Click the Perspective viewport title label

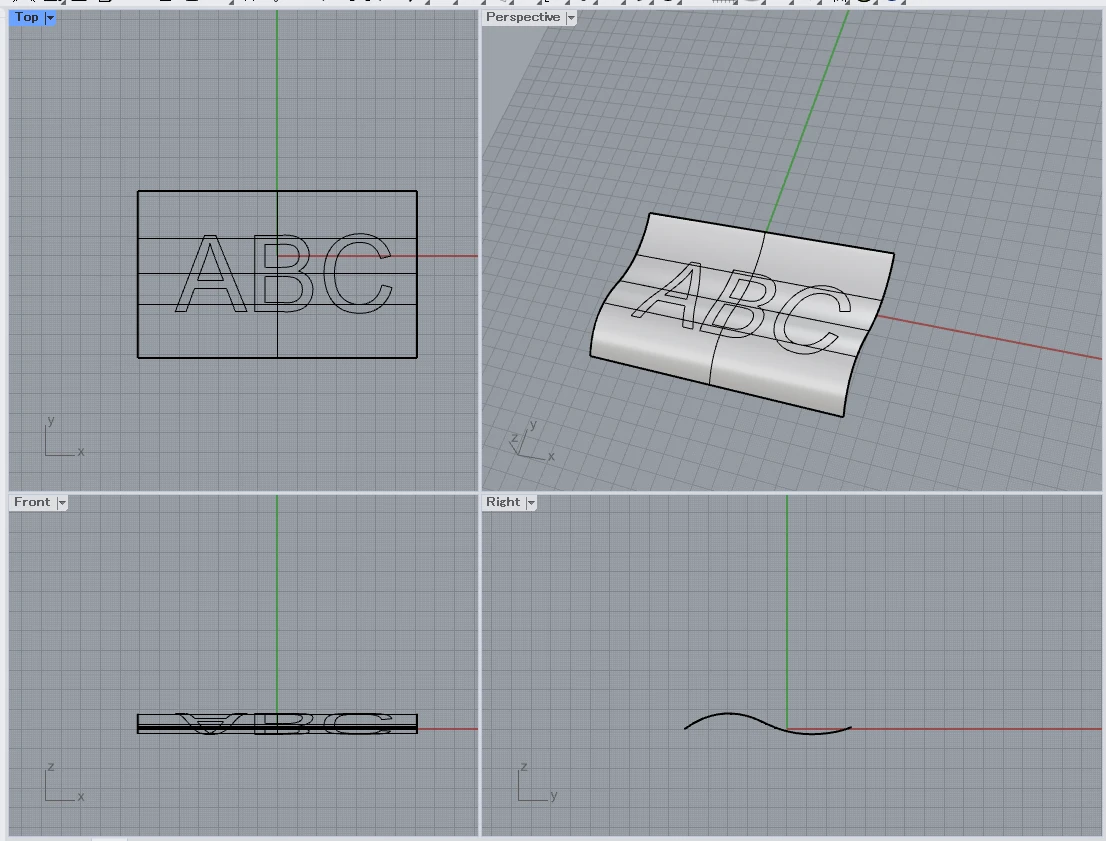[x=523, y=17]
